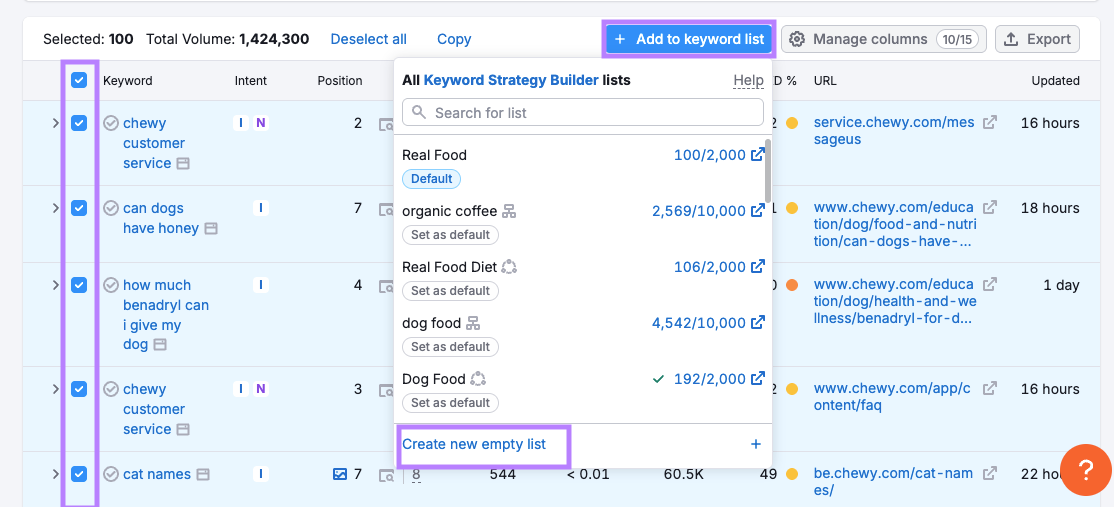Open organic coffee list external link icon
This screenshot has width=1114, height=507.
click(758, 210)
